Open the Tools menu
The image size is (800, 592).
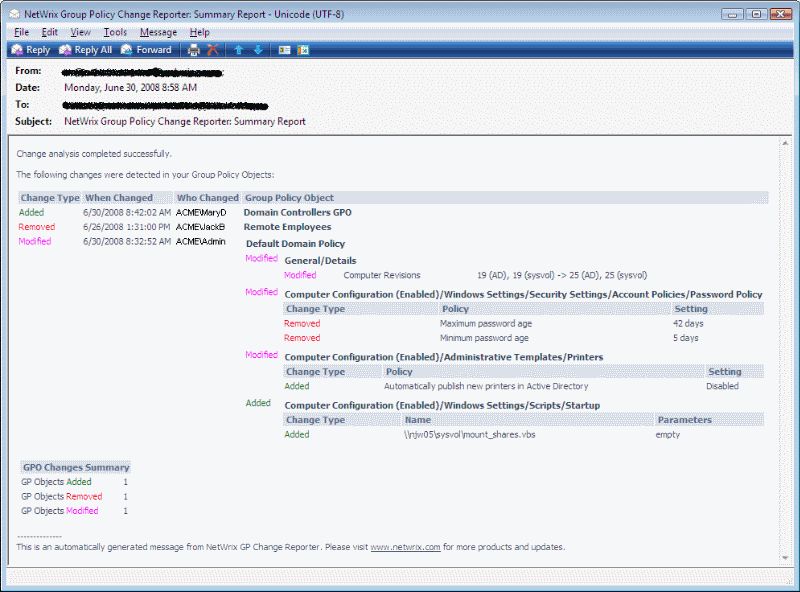coord(115,32)
